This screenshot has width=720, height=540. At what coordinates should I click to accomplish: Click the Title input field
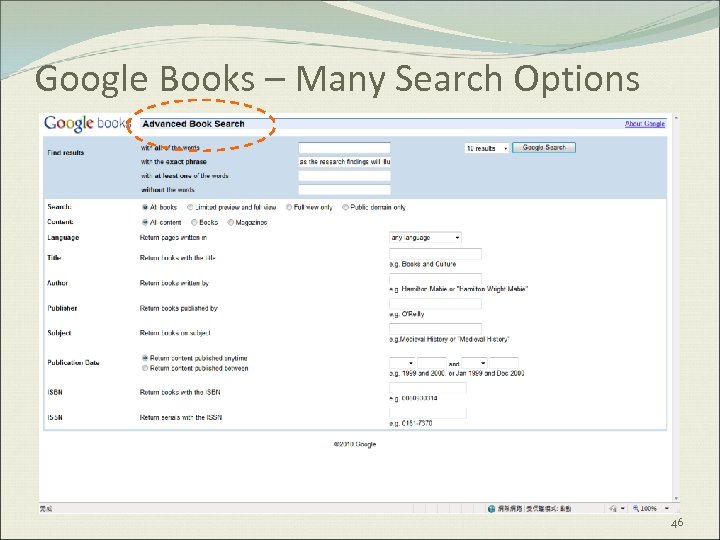(435, 254)
